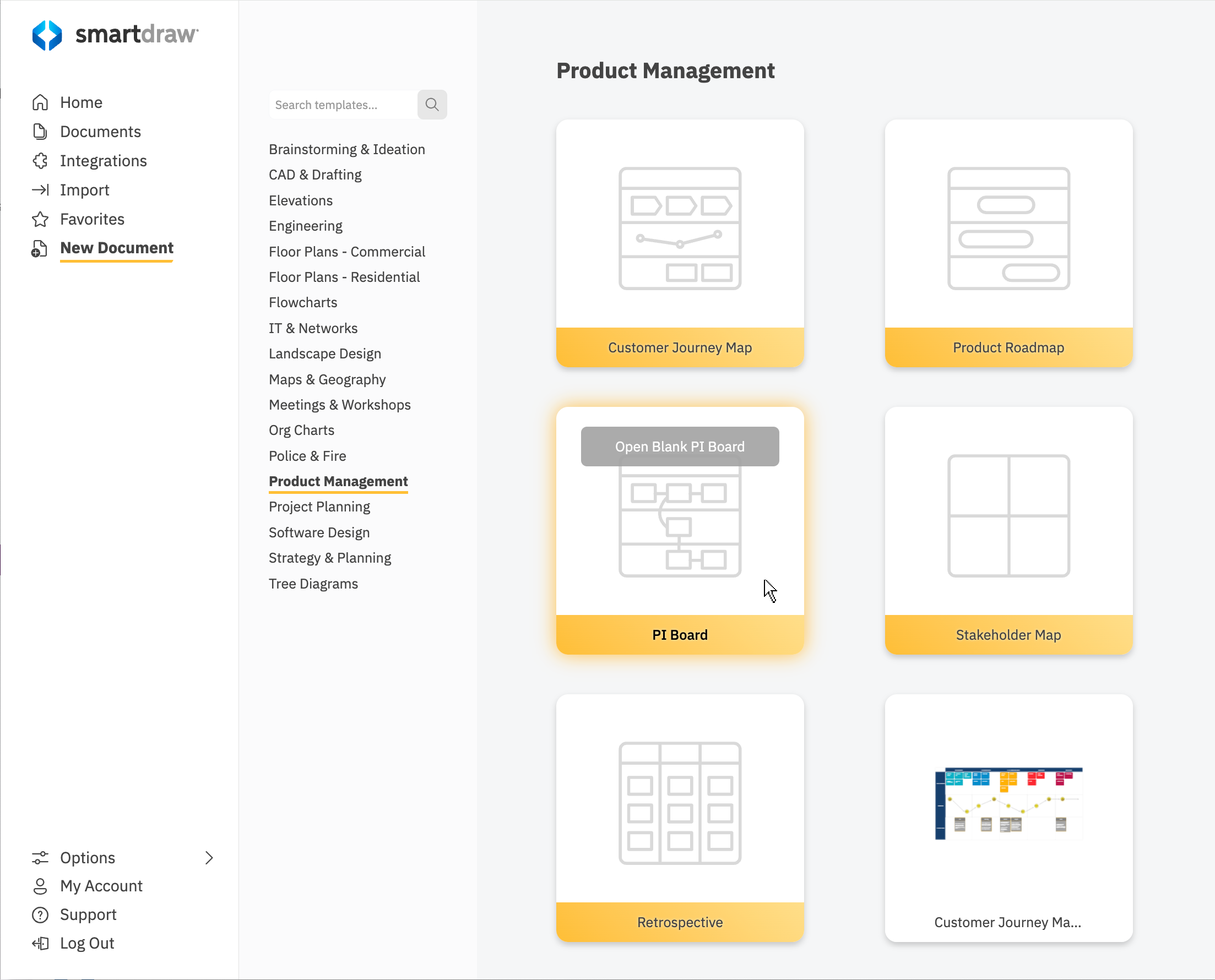Click the Import arrow icon
The image size is (1215, 980).
(40, 190)
